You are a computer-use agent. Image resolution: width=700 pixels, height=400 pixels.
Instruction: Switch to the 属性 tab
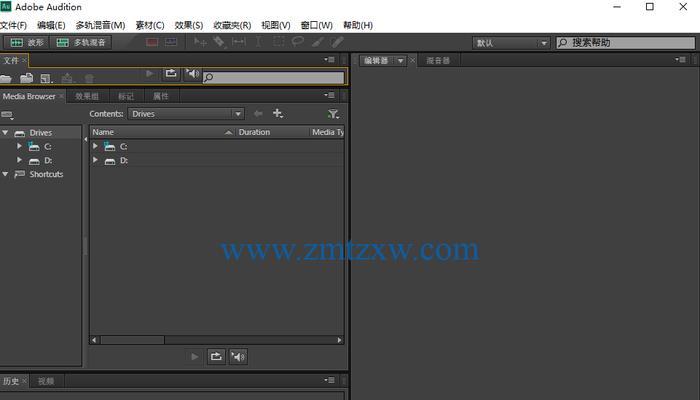pos(161,96)
